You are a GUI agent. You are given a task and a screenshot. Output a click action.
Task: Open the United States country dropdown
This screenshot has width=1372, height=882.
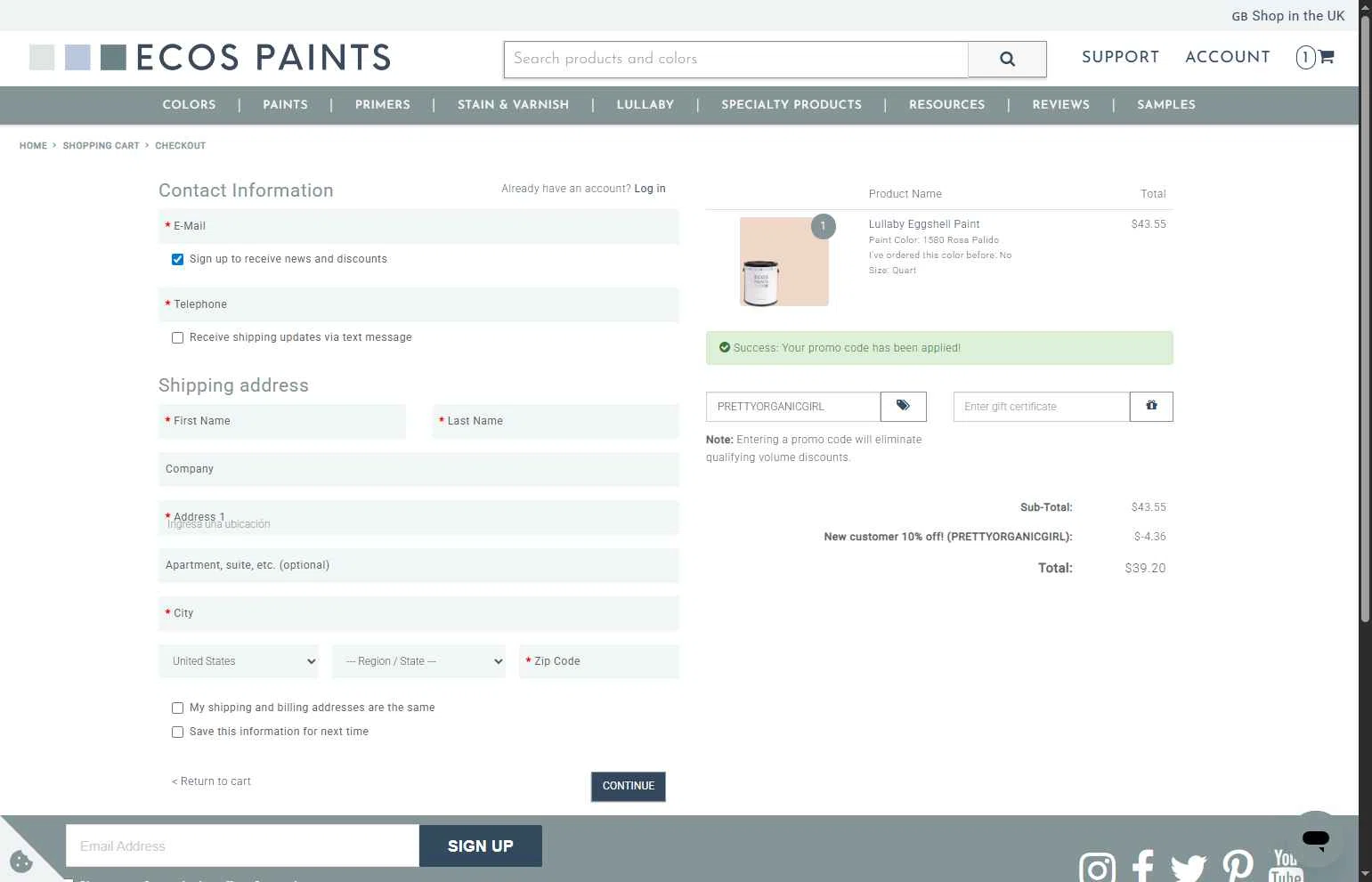click(x=239, y=661)
